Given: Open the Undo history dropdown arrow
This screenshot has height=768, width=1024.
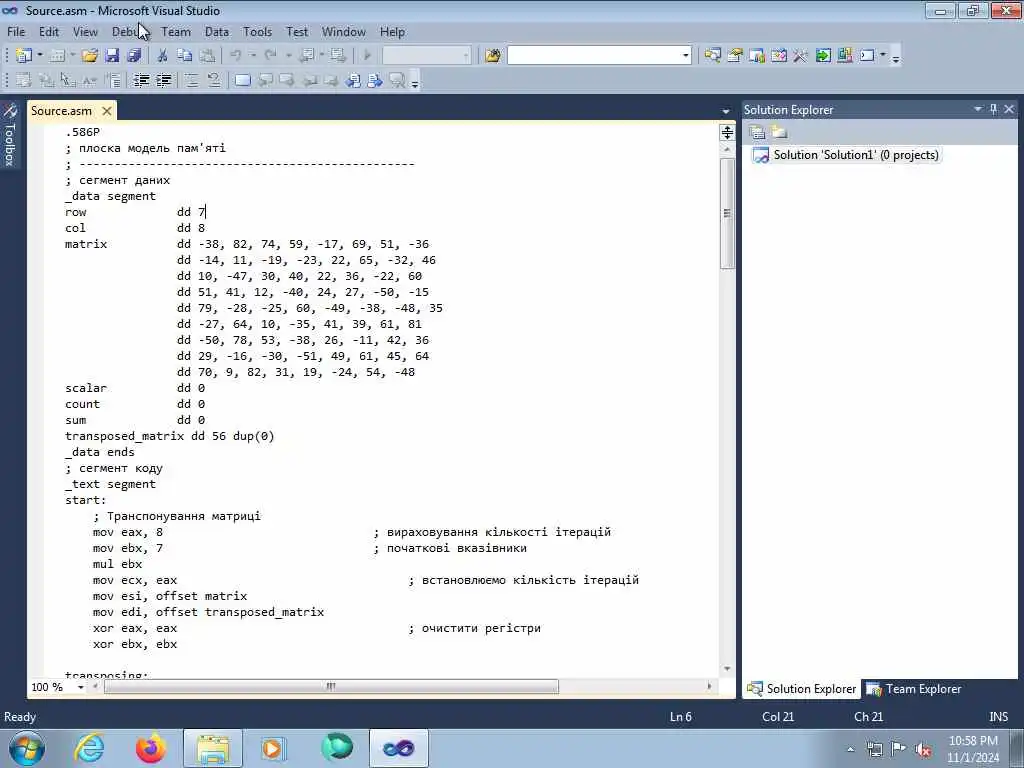Looking at the screenshot, I should [x=253, y=56].
